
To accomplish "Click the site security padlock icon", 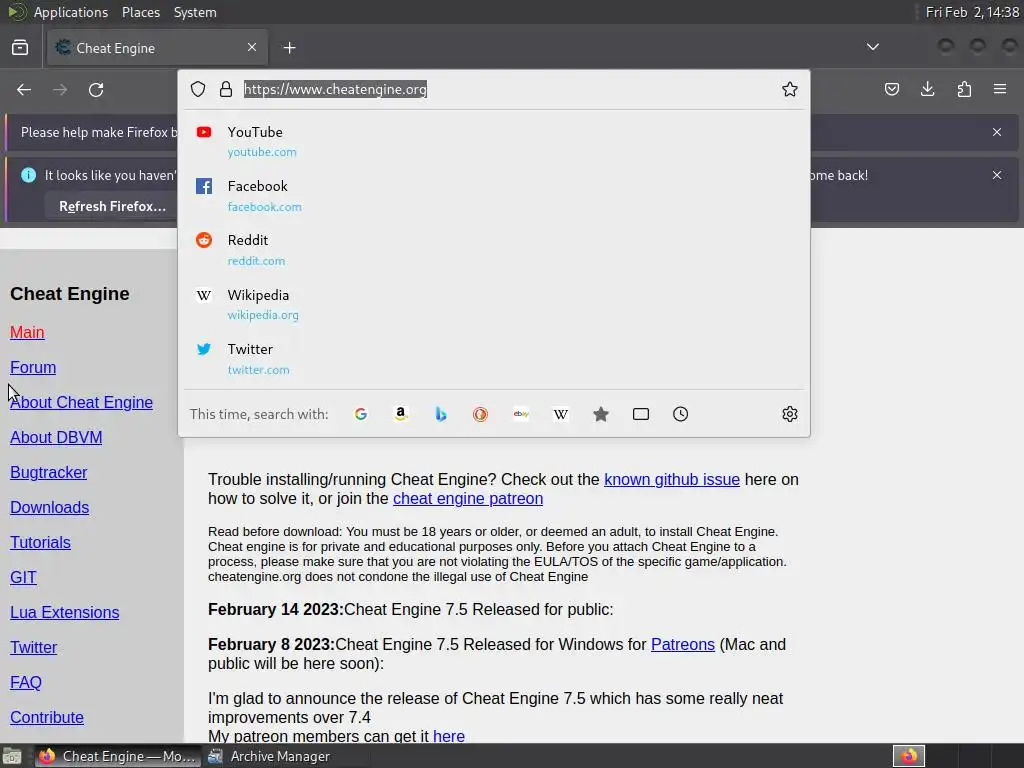I will point(226,89).
